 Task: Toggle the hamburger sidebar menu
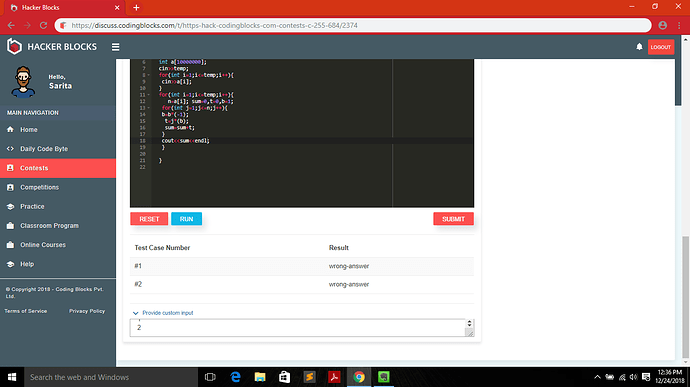[x=115, y=47]
